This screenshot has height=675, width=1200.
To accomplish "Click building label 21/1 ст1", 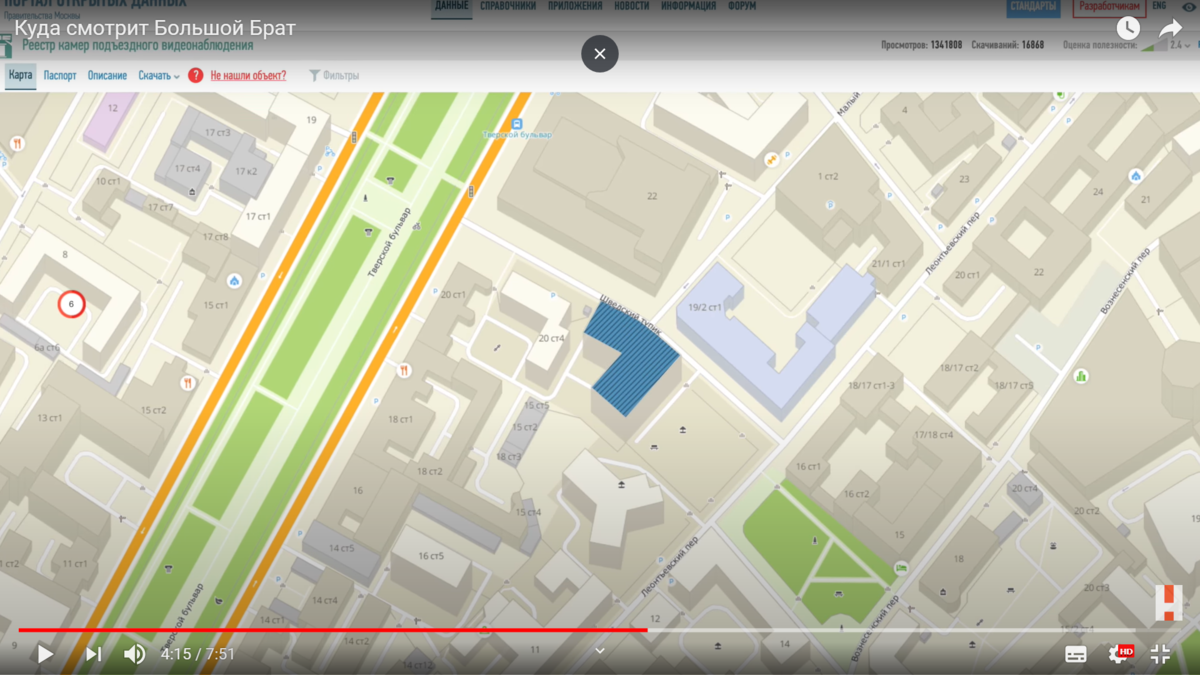I will click(888, 264).
